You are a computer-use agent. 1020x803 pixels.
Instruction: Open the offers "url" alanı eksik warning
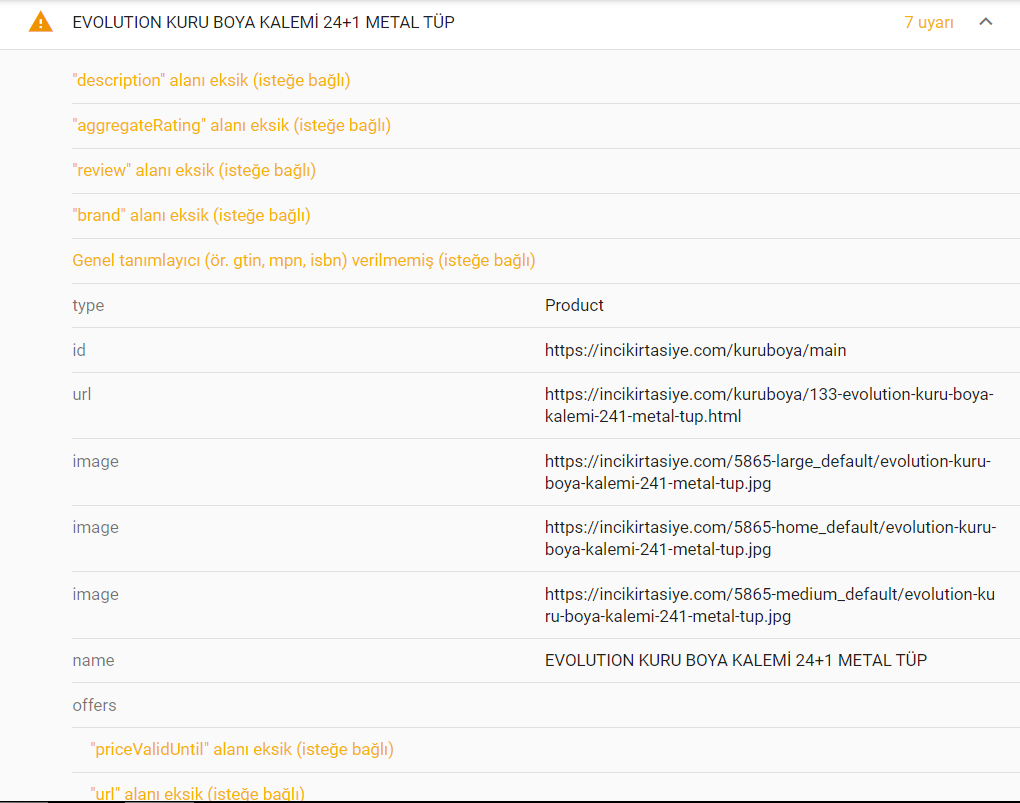click(x=198, y=793)
